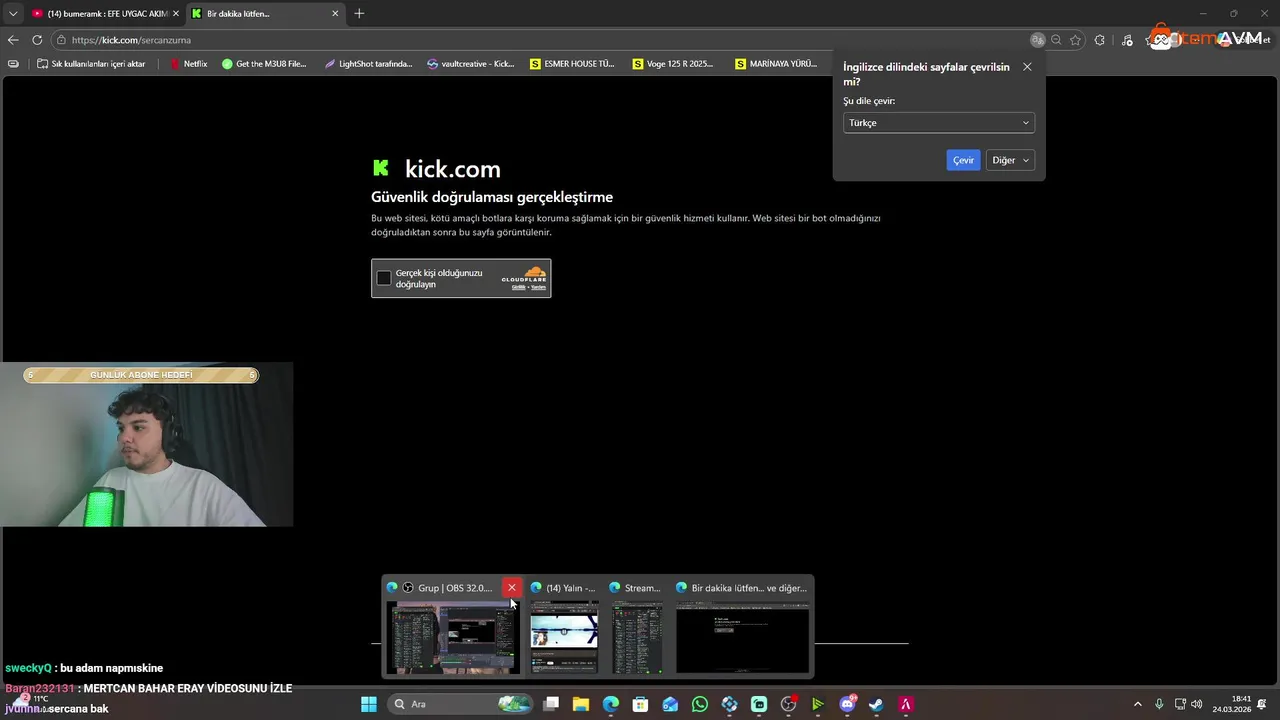Image resolution: width=1280 pixels, height=720 pixels.
Task: Click the kick.com address bar URL
Action: pyautogui.click(x=131, y=40)
